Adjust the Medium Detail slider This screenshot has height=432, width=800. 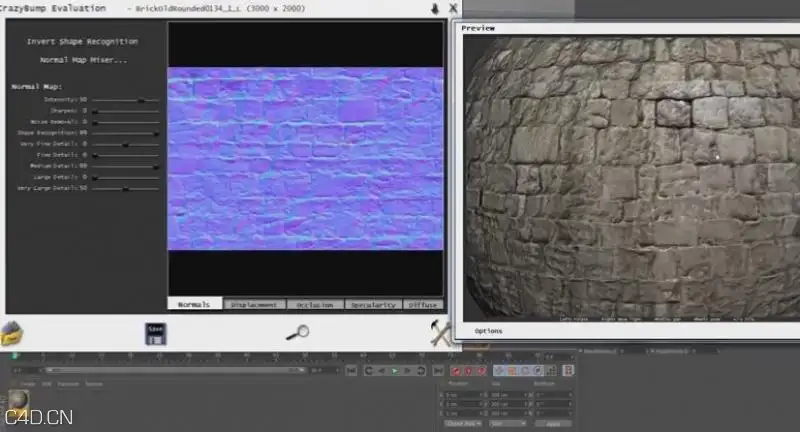(x=126, y=167)
